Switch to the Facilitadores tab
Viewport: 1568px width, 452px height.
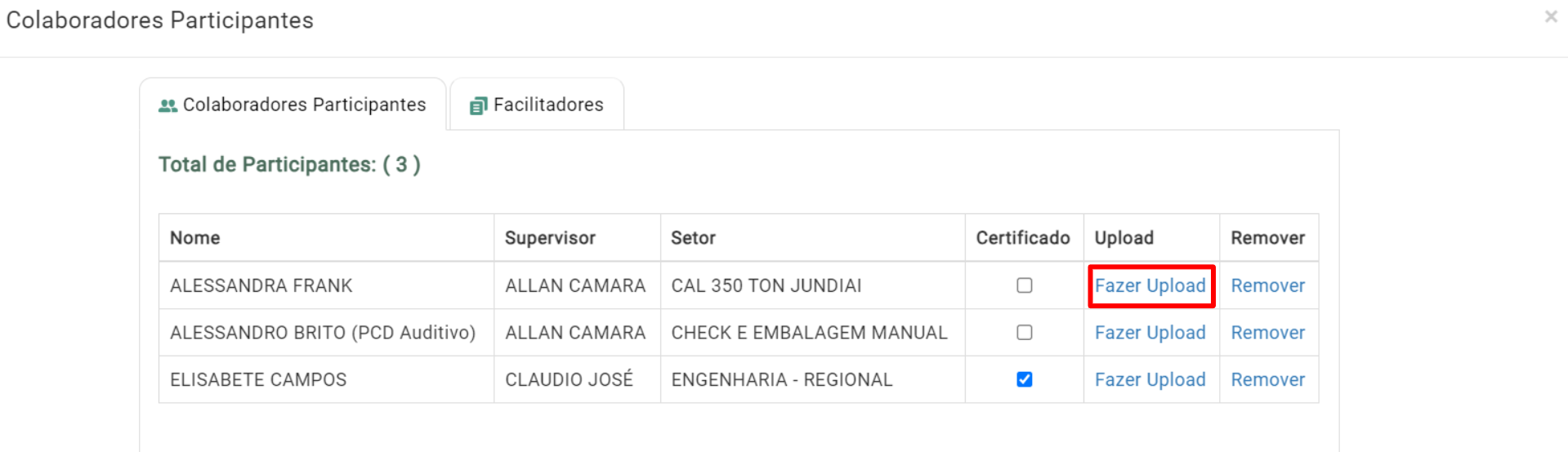pyautogui.click(x=537, y=105)
